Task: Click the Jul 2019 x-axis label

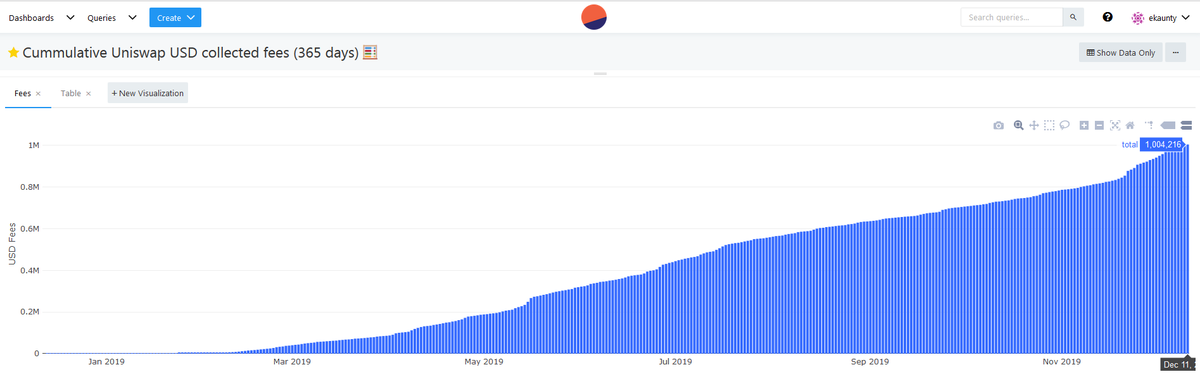Action: coord(676,362)
